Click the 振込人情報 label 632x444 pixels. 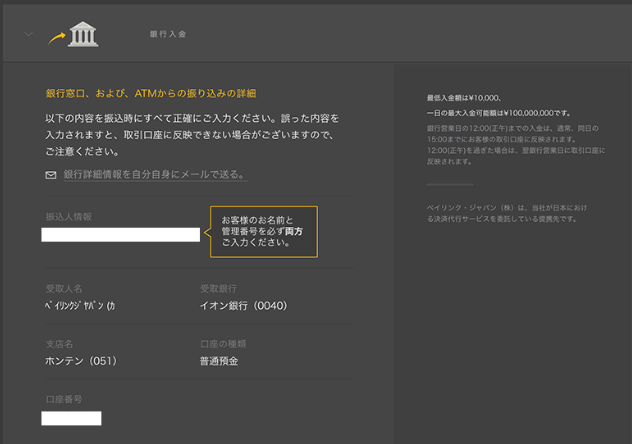tap(69, 217)
